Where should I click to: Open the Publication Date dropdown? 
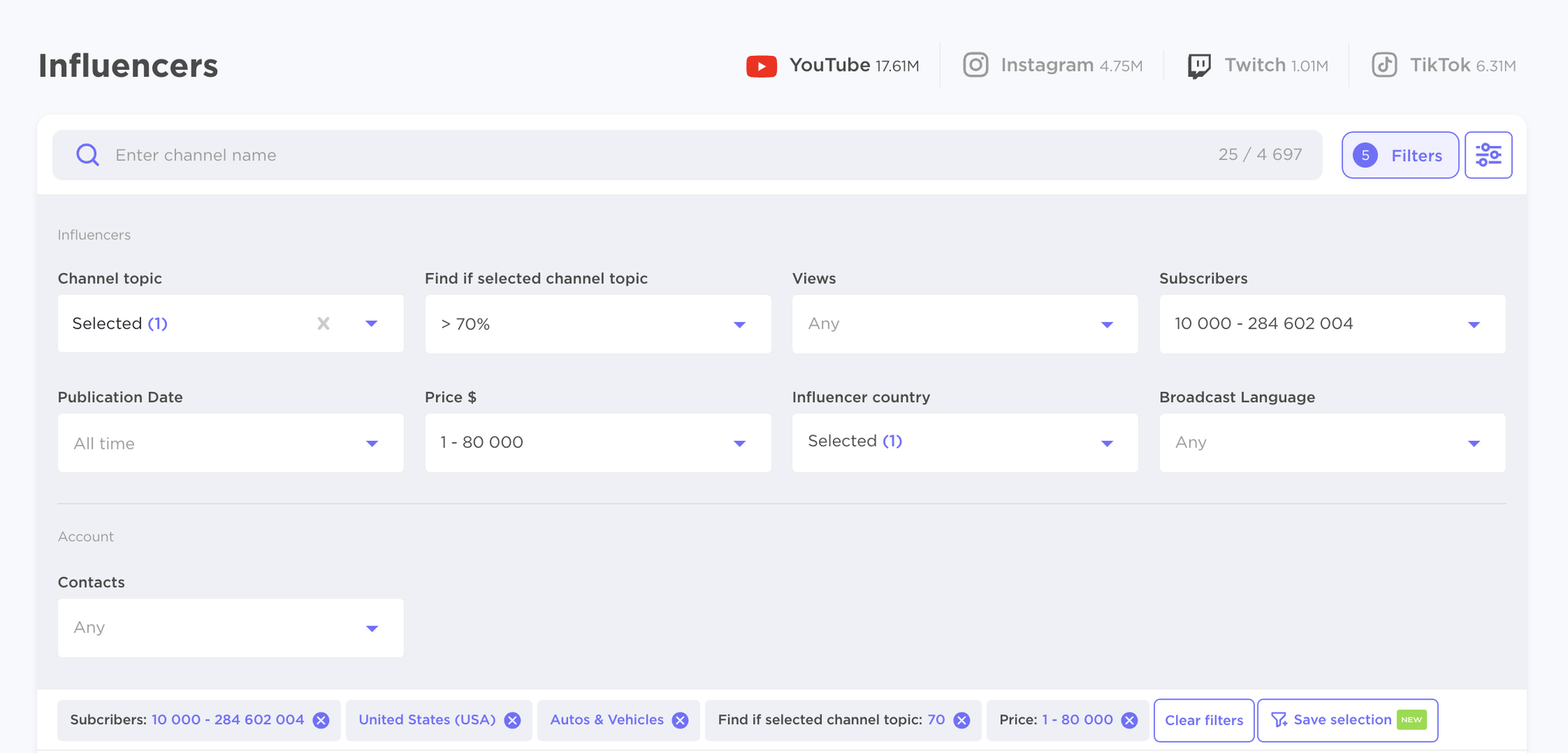tap(230, 442)
